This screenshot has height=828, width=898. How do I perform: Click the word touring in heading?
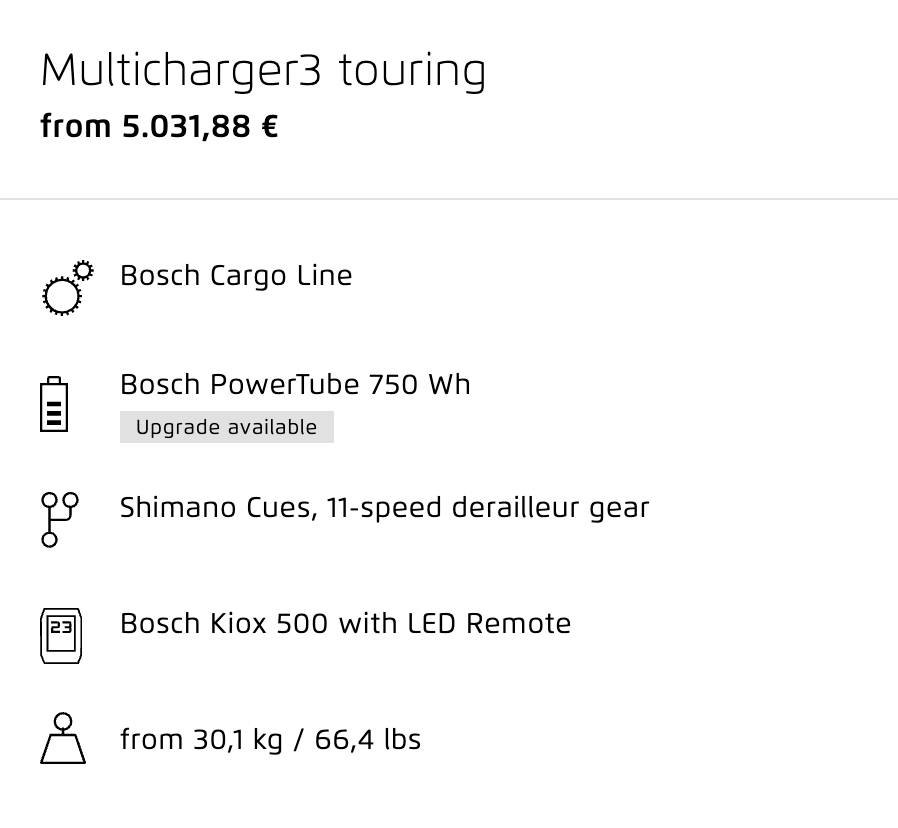[412, 72]
